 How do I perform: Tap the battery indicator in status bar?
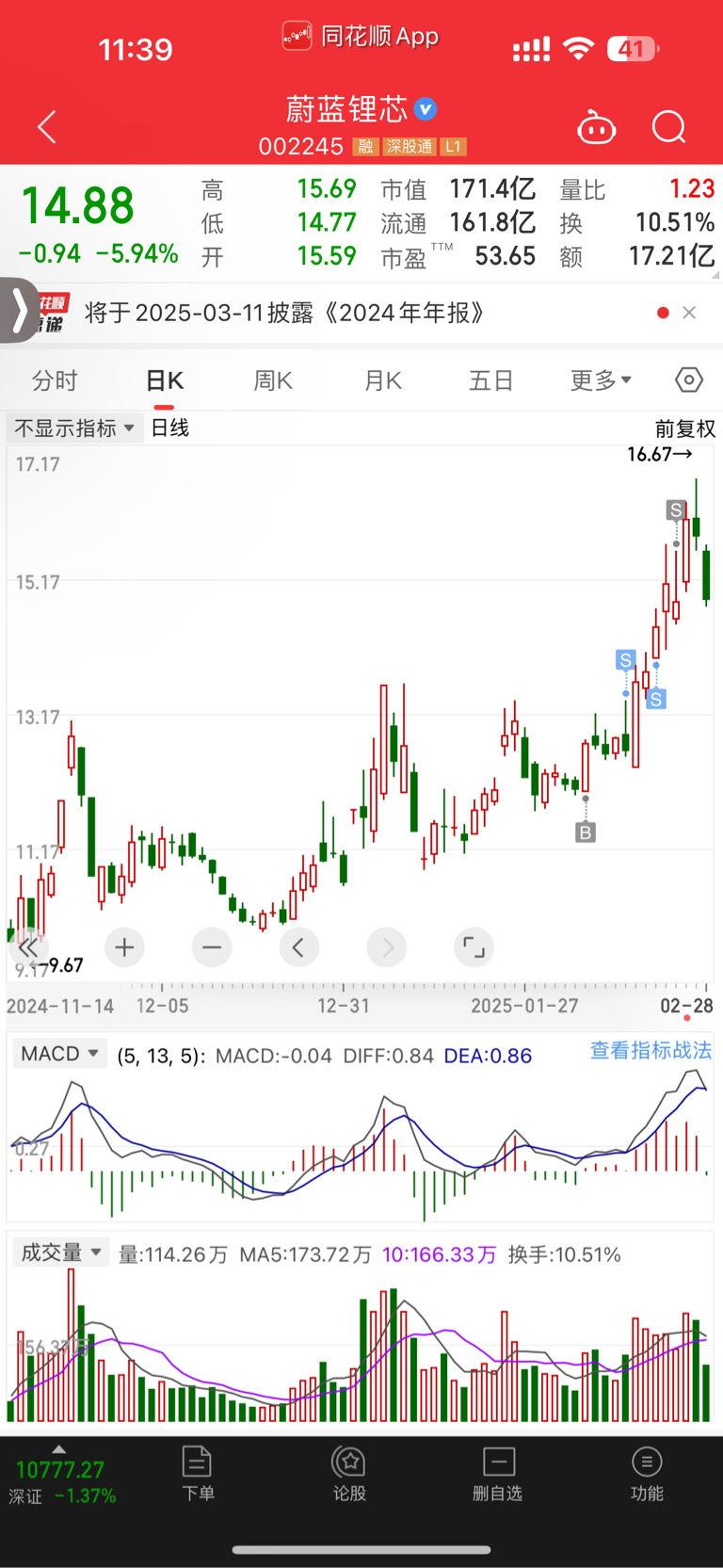pos(633,49)
